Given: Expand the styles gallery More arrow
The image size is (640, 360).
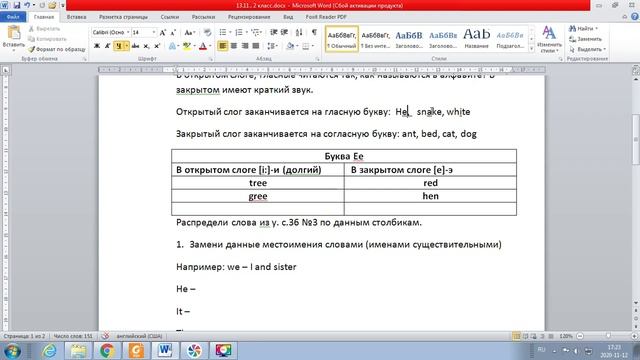Looking at the screenshot, I should [531, 49].
